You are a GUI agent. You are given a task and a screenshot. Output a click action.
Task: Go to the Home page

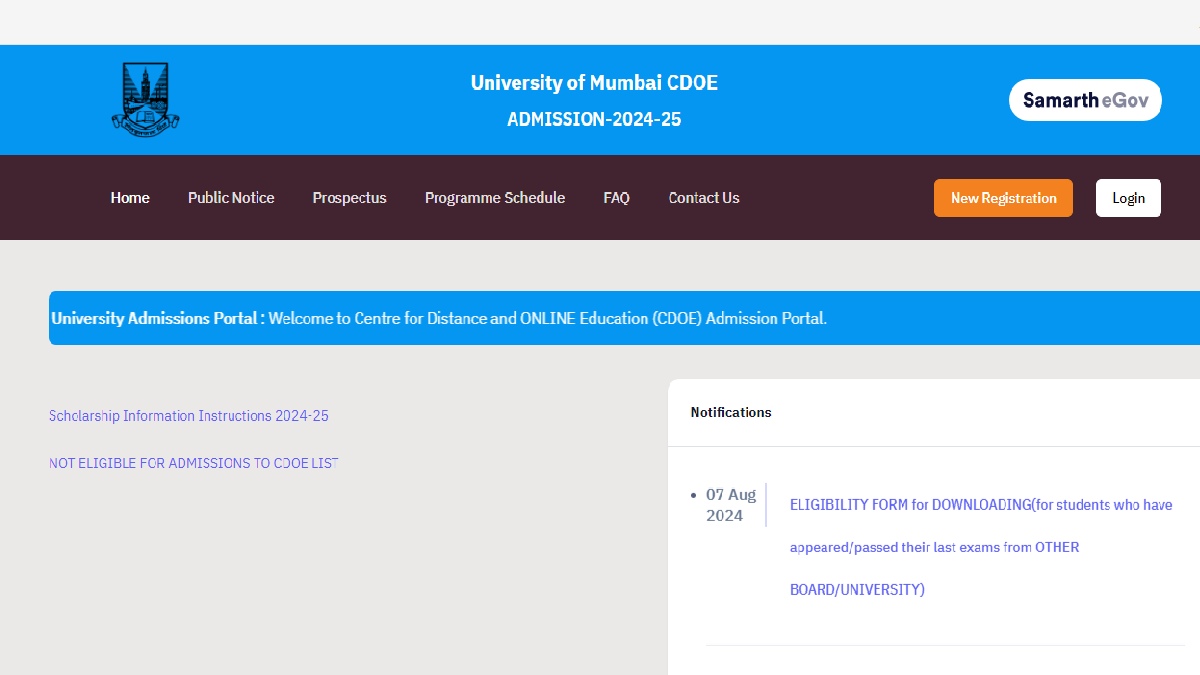[x=130, y=198]
